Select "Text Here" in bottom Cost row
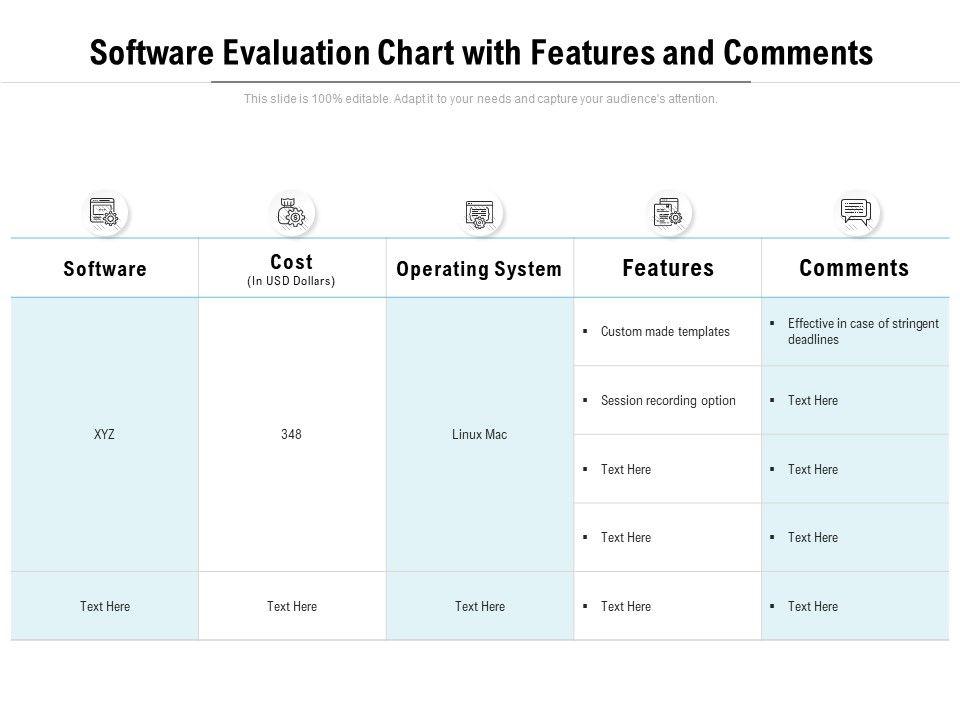Image resolution: width=960 pixels, height=720 pixels. click(292, 606)
